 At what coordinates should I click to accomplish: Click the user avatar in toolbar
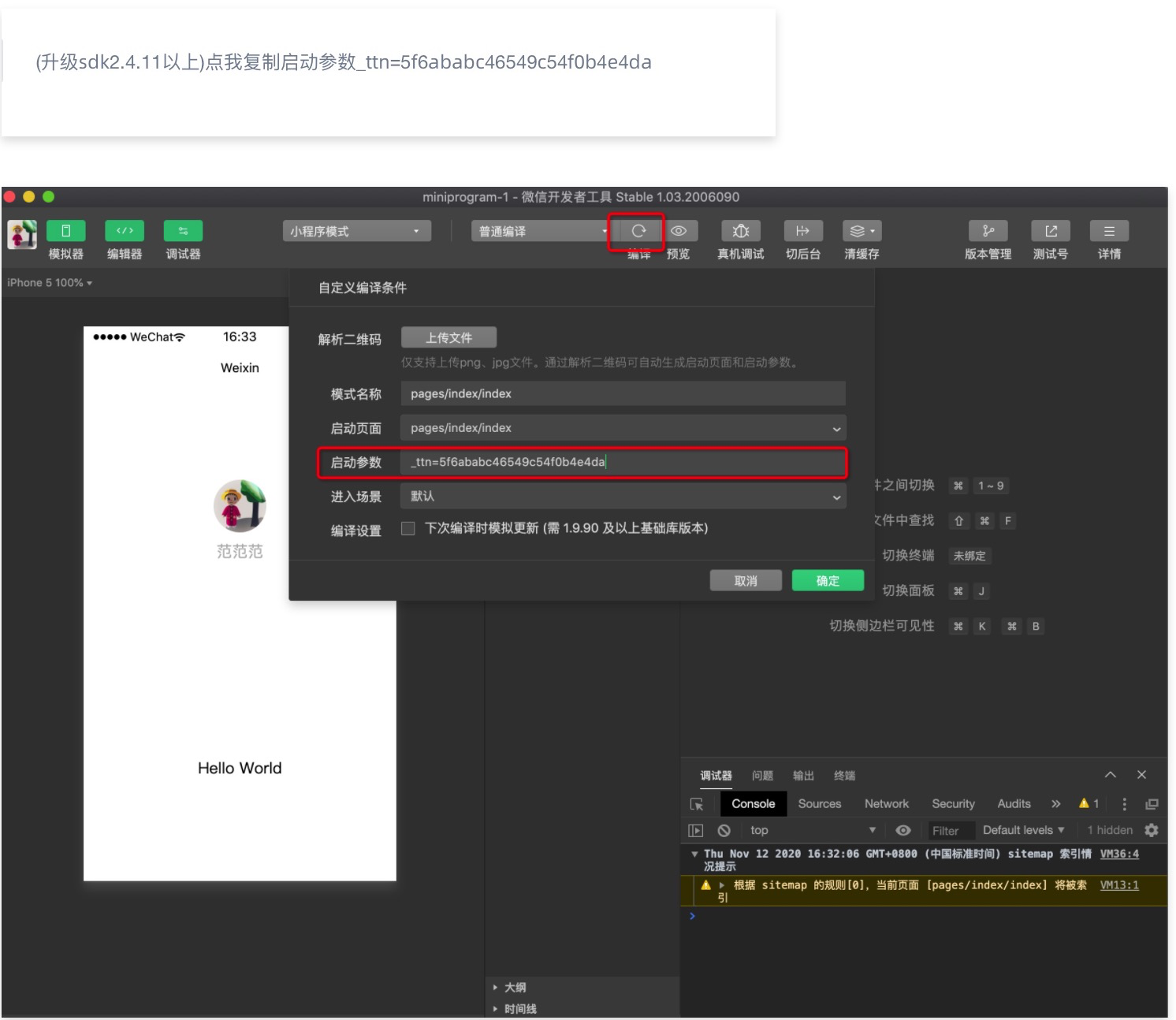click(x=22, y=234)
